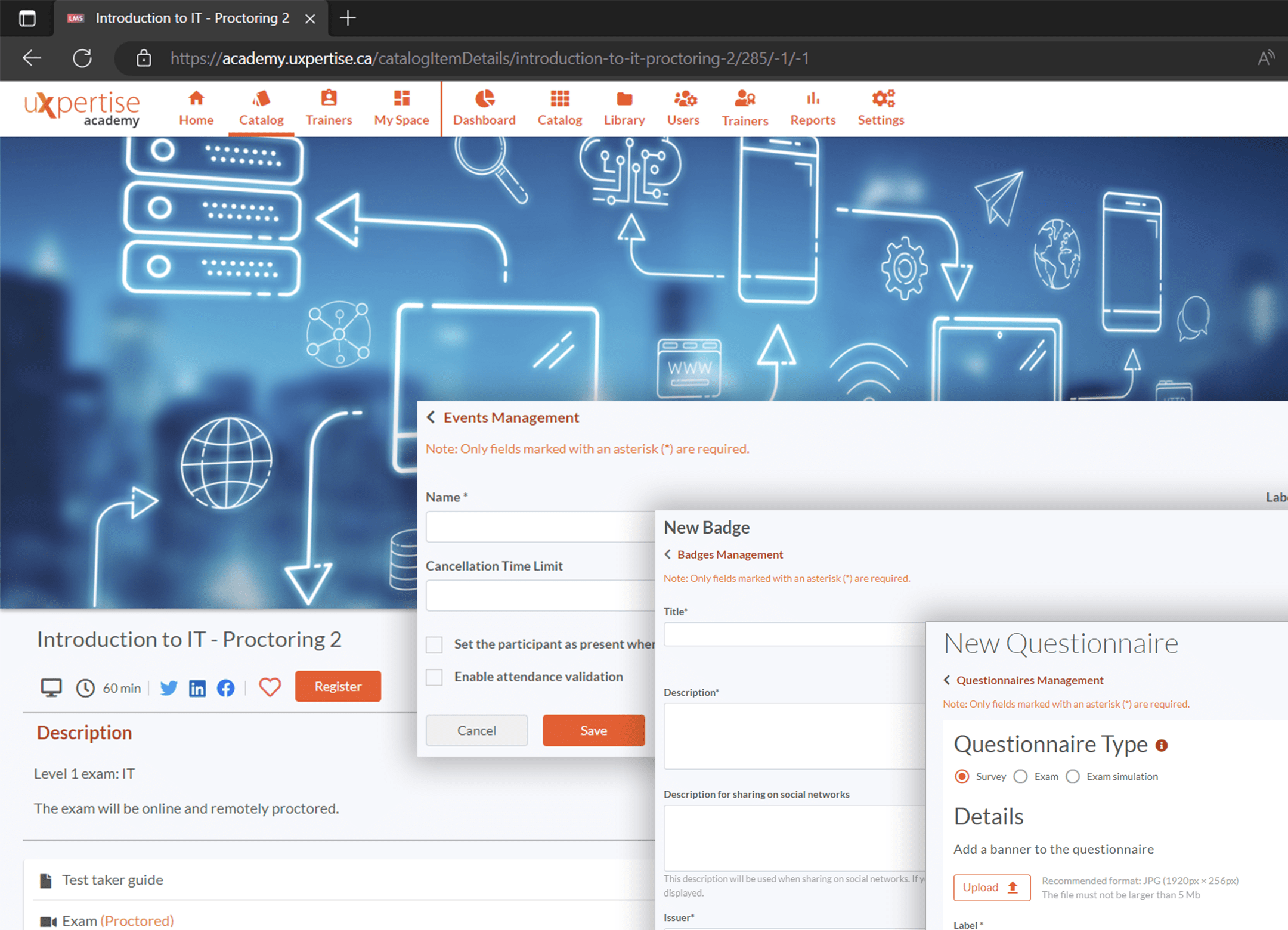Open admin Trainers with people icon
1288x930 pixels.
(745, 108)
